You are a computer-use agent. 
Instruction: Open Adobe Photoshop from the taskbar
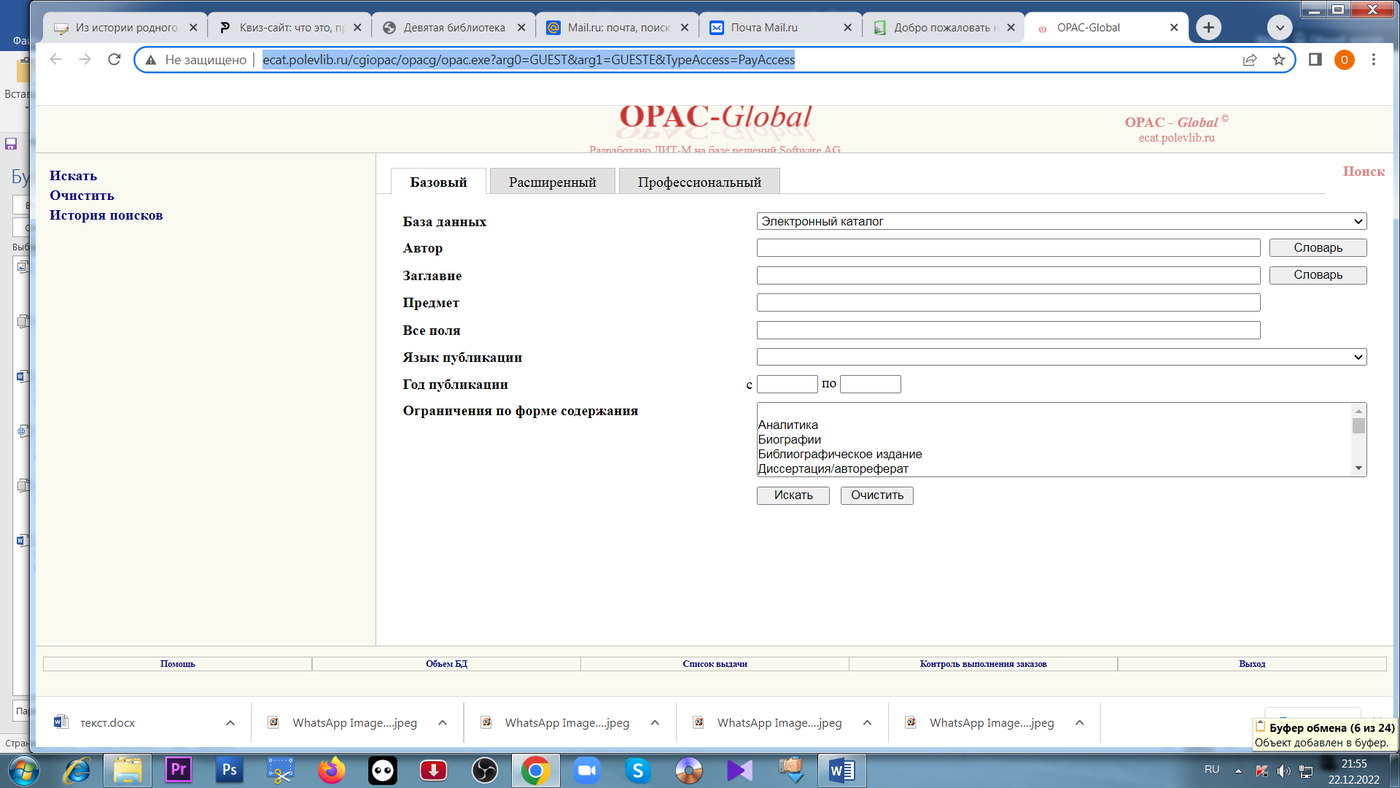pyautogui.click(x=229, y=770)
